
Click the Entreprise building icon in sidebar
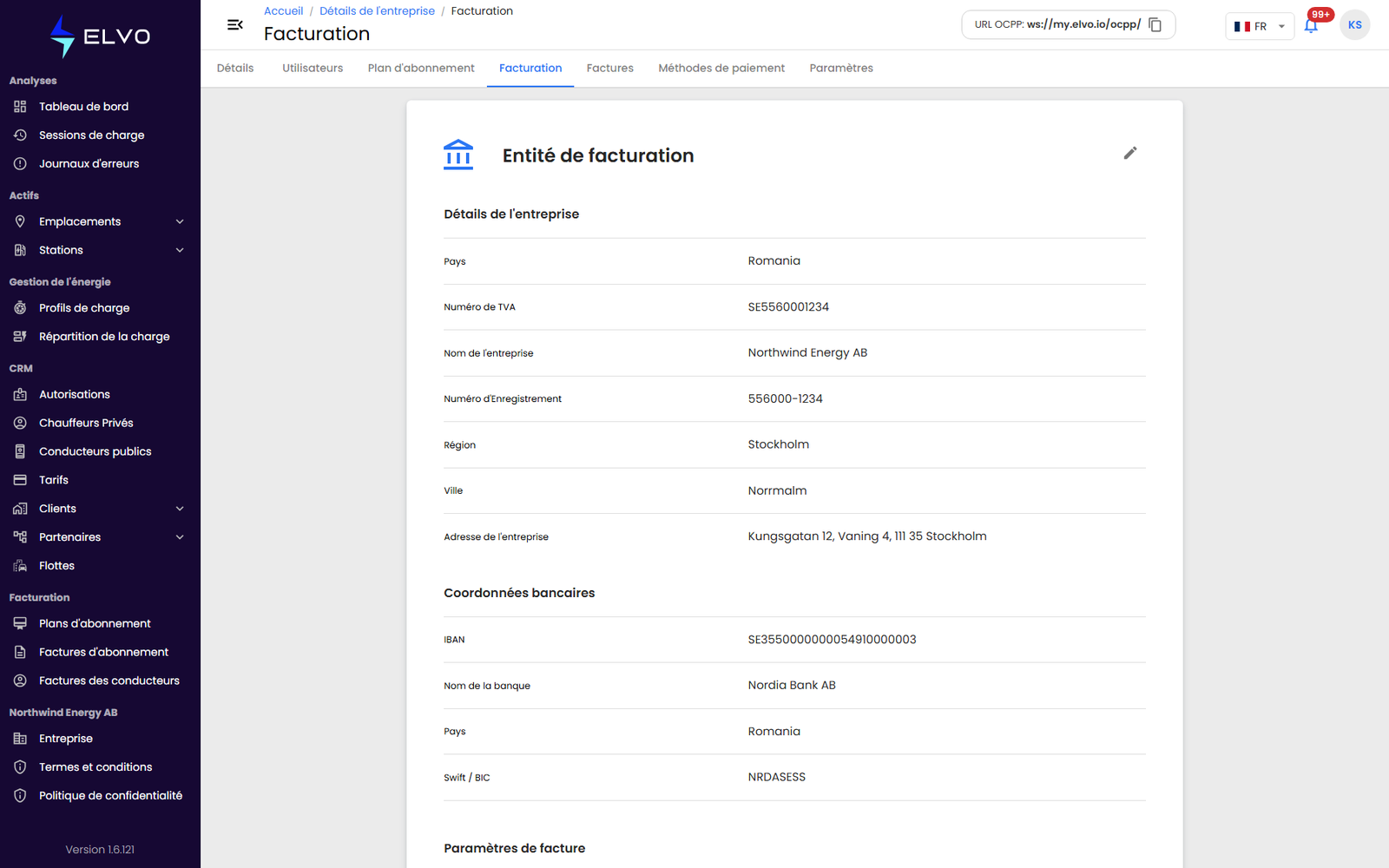[x=20, y=739]
